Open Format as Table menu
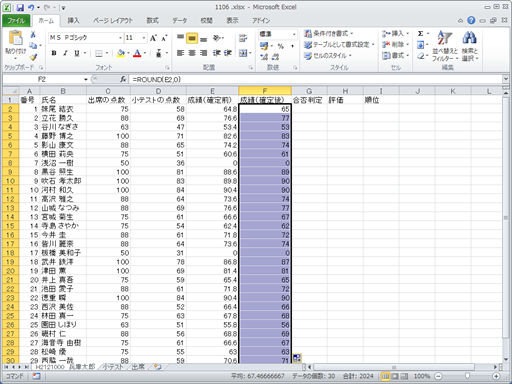Image resolution: width=512 pixels, height=384 pixels. click(x=339, y=45)
